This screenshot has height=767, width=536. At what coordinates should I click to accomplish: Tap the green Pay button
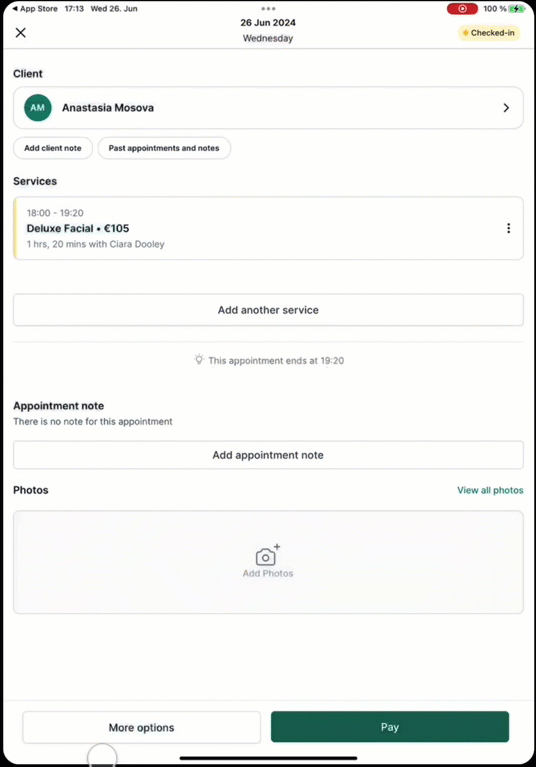tap(390, 727)
